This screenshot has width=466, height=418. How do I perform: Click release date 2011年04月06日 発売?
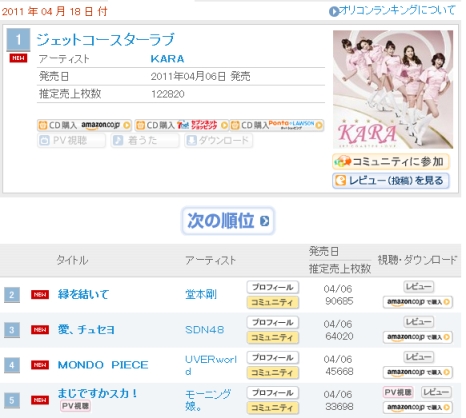200,77
